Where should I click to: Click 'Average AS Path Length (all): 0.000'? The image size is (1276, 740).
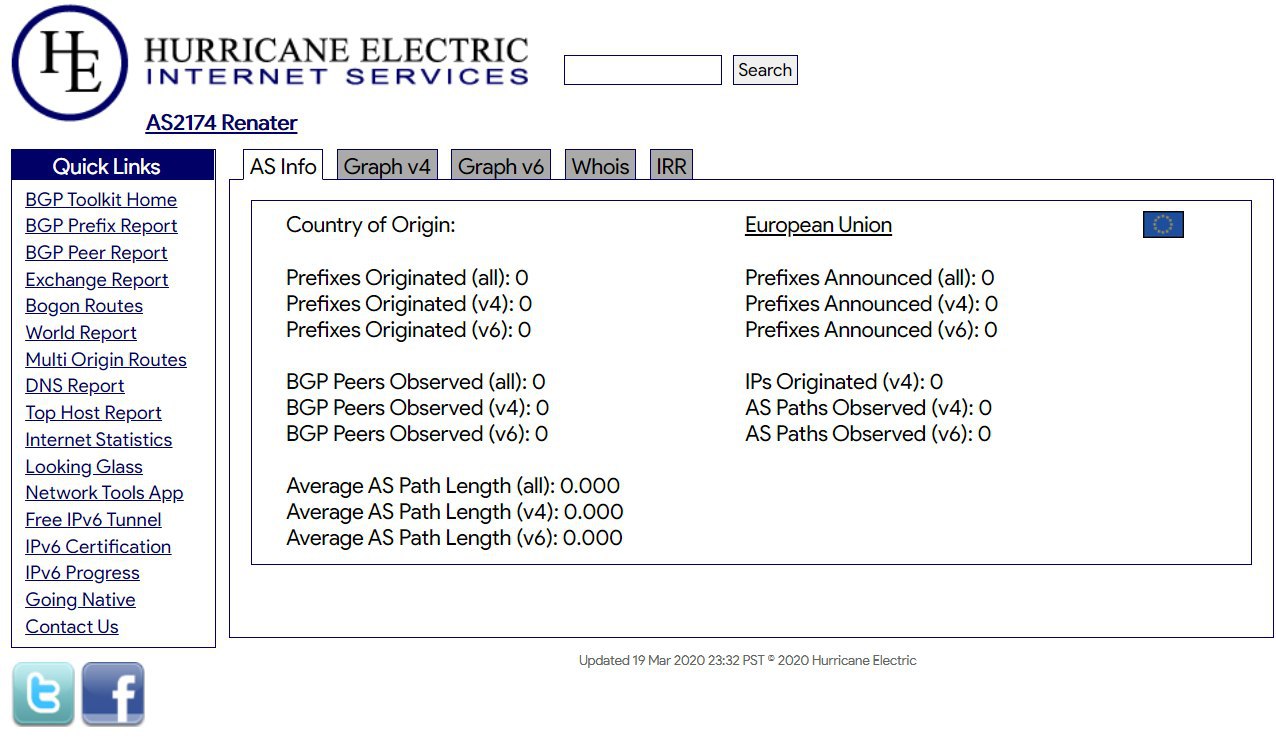click(453, 486)
